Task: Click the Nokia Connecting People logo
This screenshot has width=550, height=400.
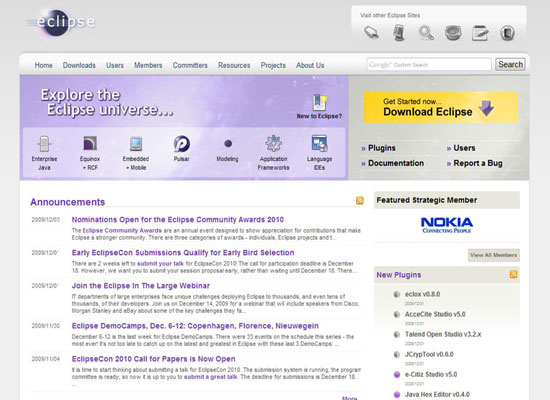Action: click(x=447, y=225)
